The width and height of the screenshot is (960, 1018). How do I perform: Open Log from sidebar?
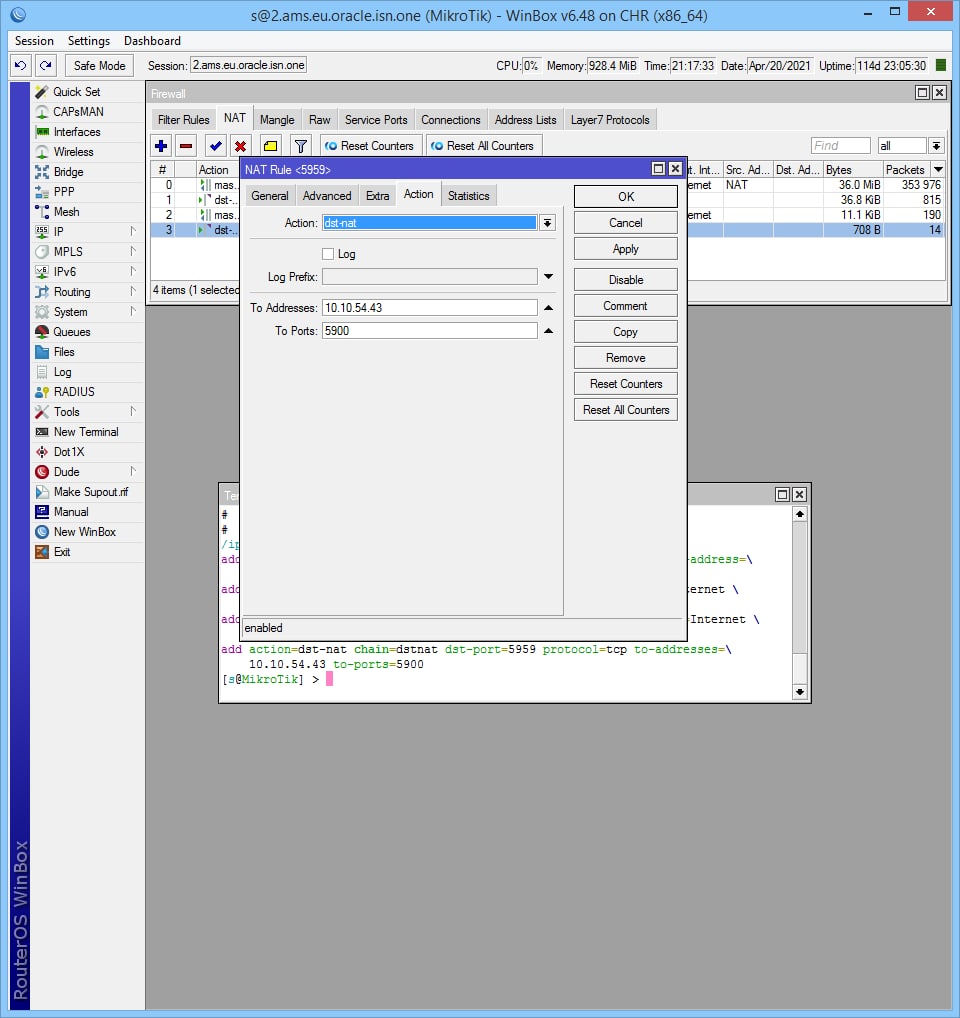point(62,372)
